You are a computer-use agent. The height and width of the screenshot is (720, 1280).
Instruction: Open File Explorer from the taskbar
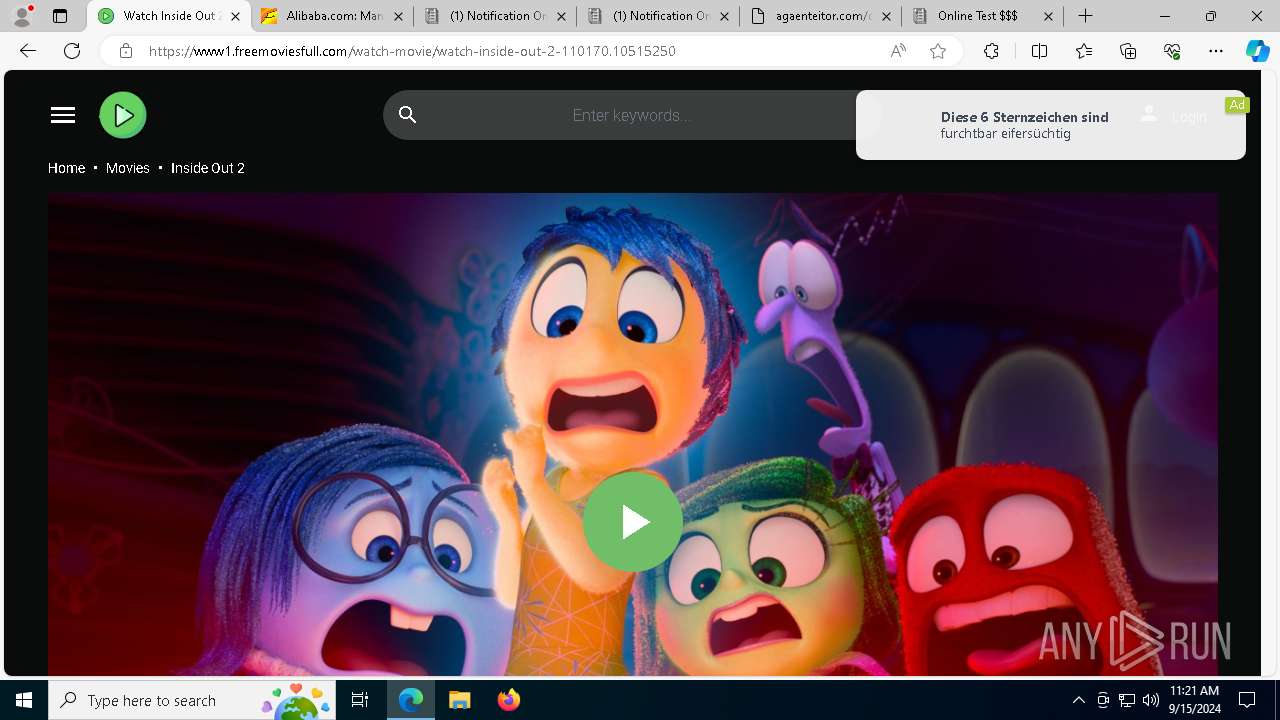point(460,700)
